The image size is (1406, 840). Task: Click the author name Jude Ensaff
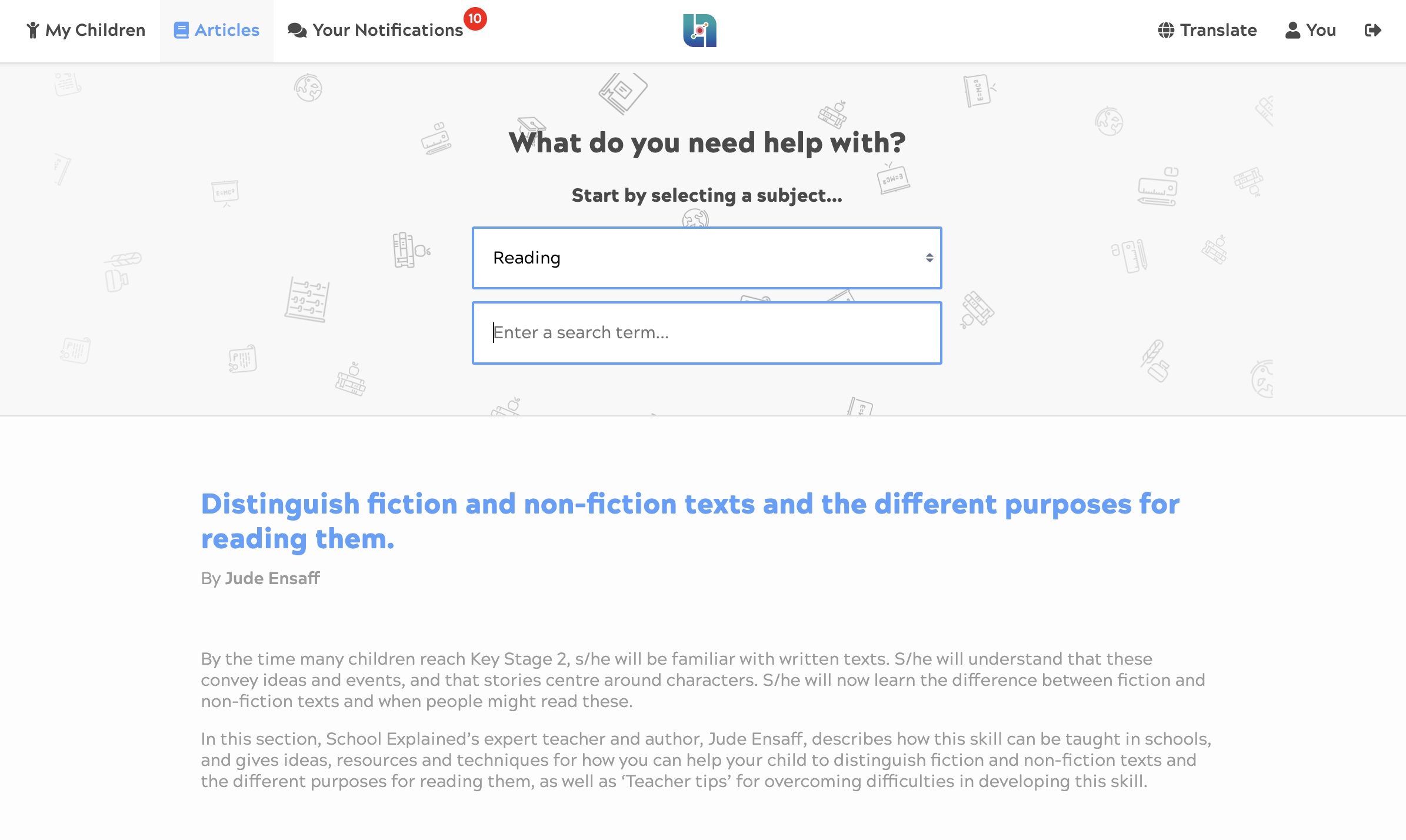click(x=272, y=578)
